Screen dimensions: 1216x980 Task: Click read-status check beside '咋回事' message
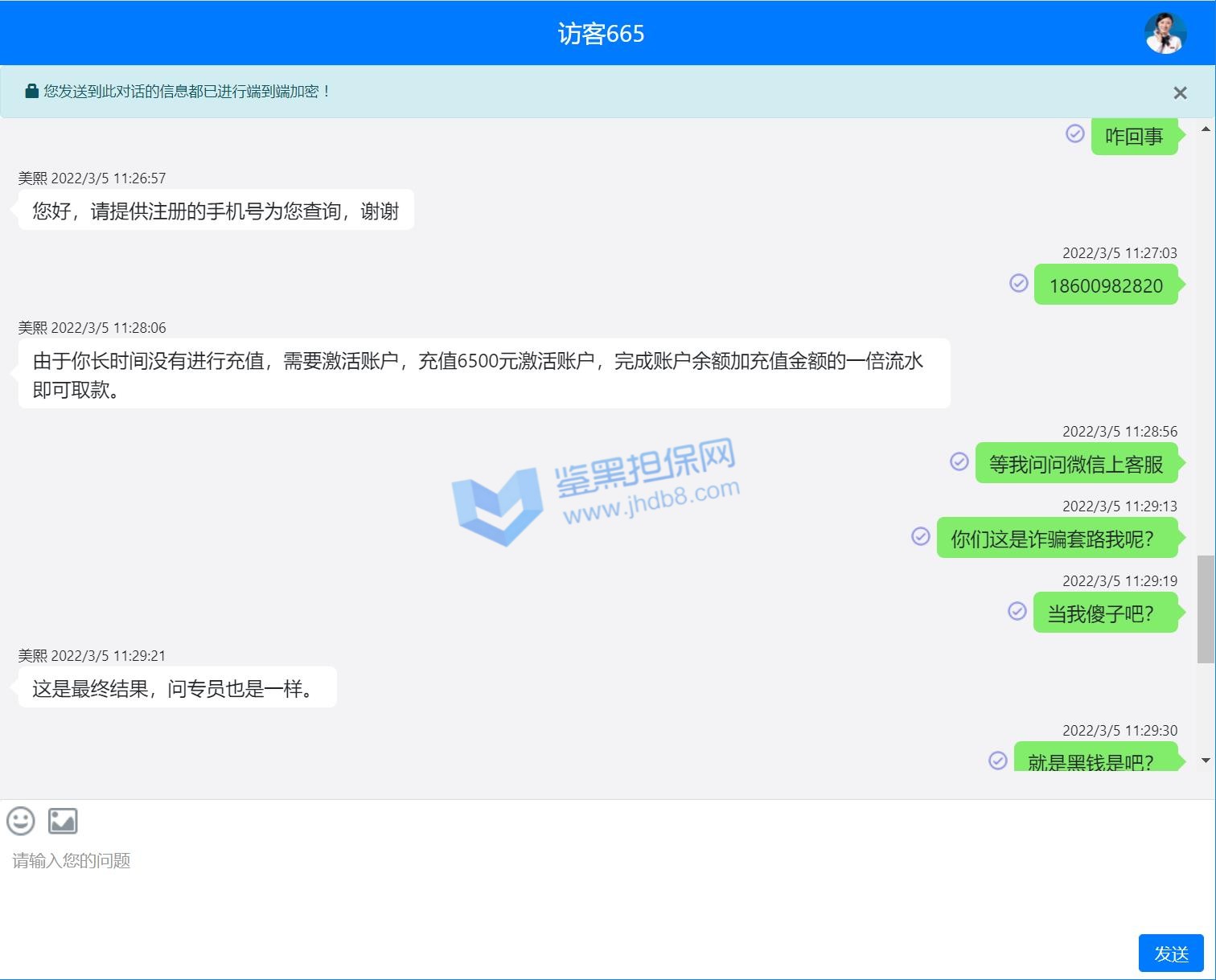(x=1075, y=133)
